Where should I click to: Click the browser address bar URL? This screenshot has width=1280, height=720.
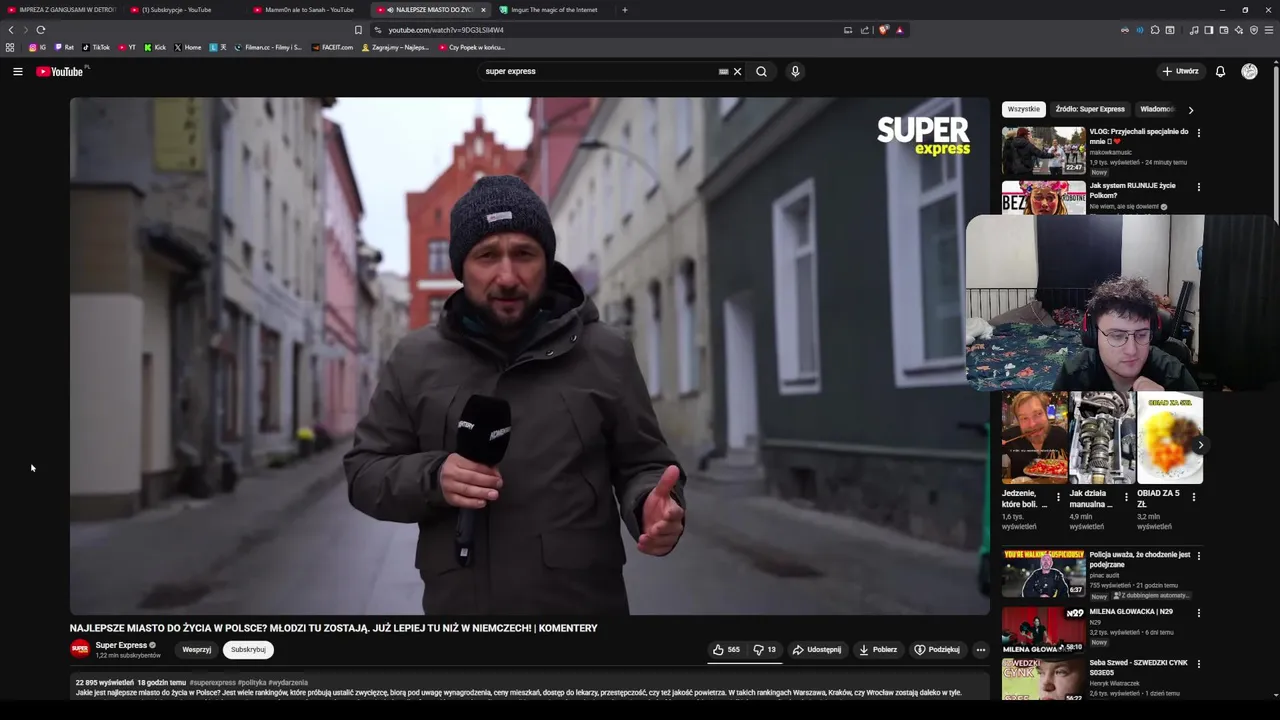[446, 30]
